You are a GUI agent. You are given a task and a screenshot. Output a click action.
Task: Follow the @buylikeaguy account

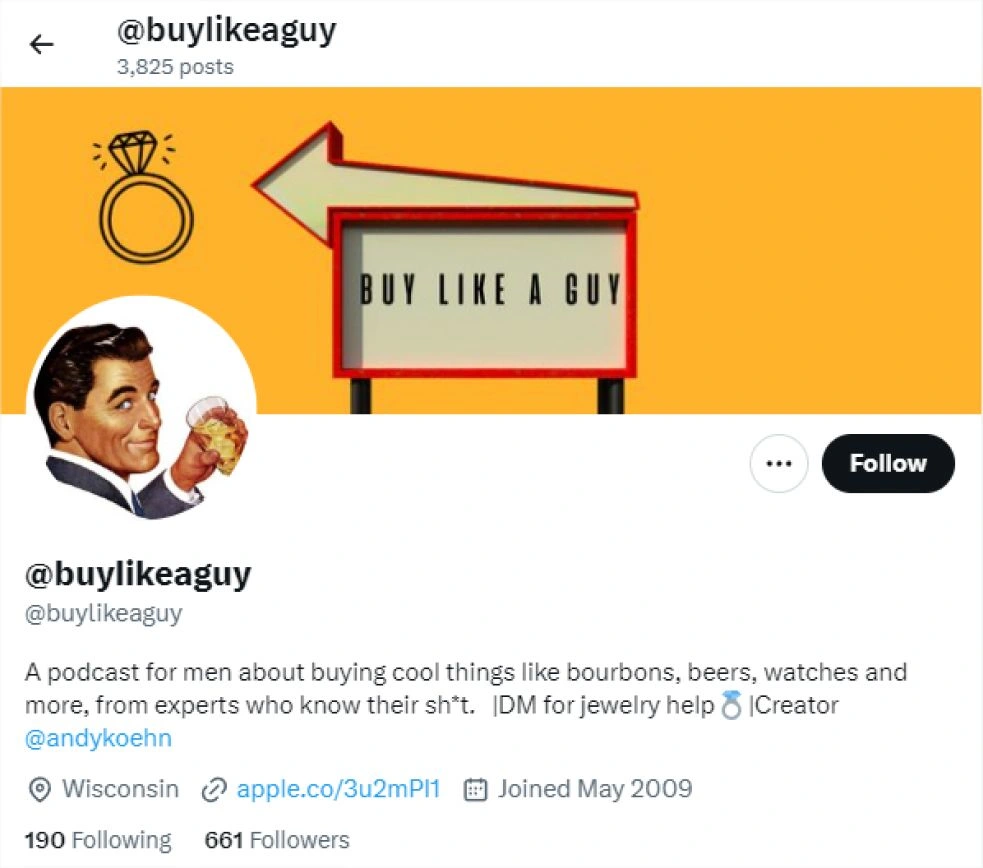[x=888, y=463]
